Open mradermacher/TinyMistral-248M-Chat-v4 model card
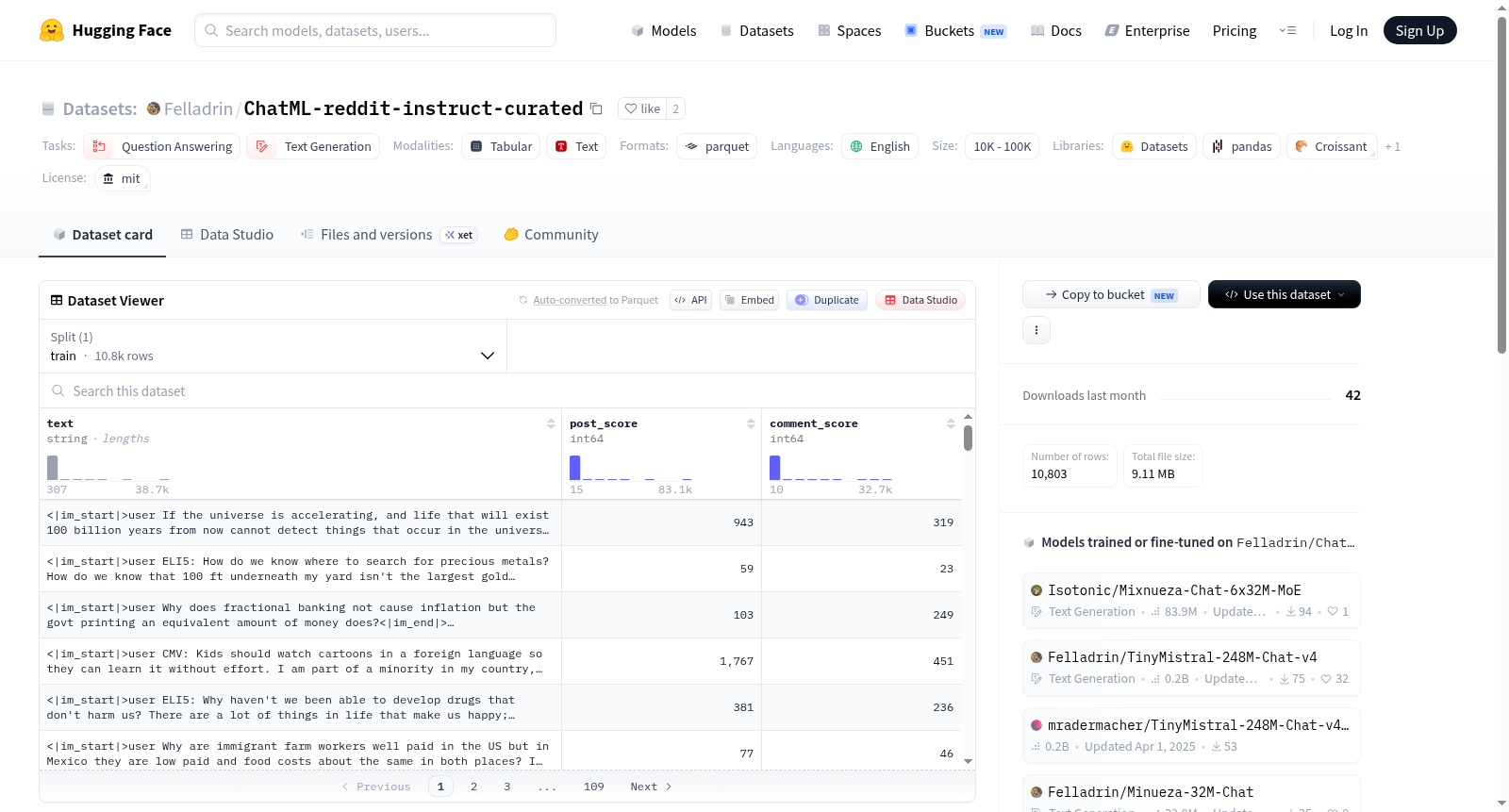This screenshot has height=812, width=1509. pos(1191,735)
